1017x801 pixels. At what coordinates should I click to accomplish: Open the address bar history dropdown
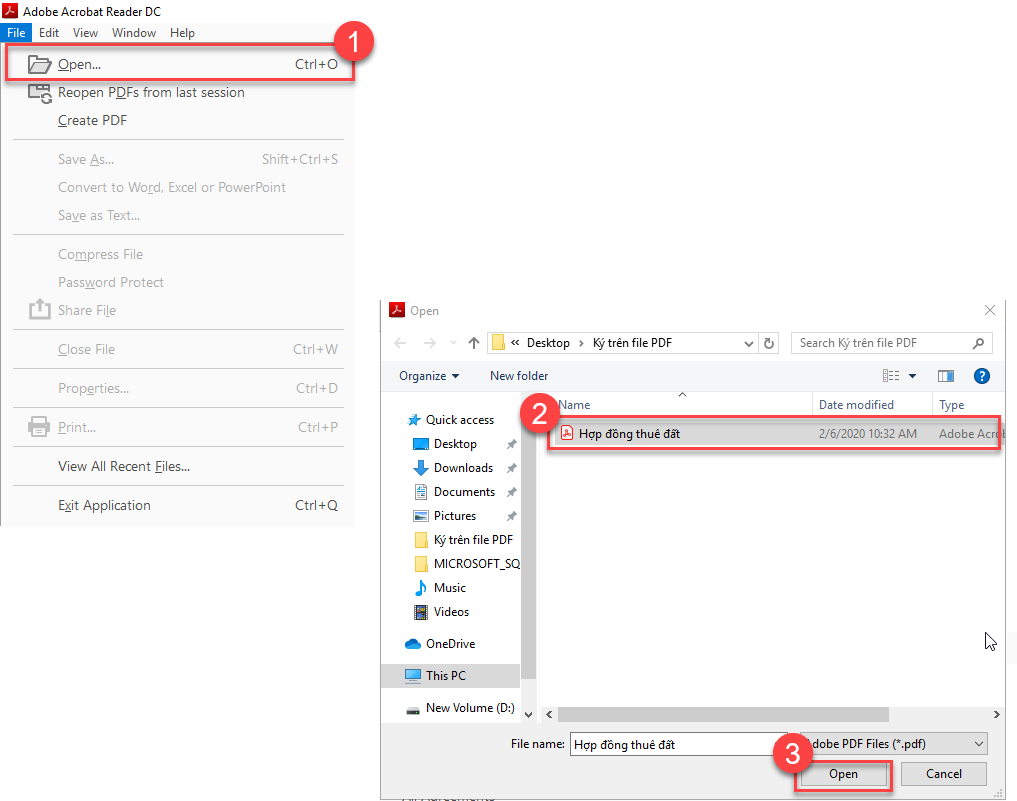tap(749, 343)
